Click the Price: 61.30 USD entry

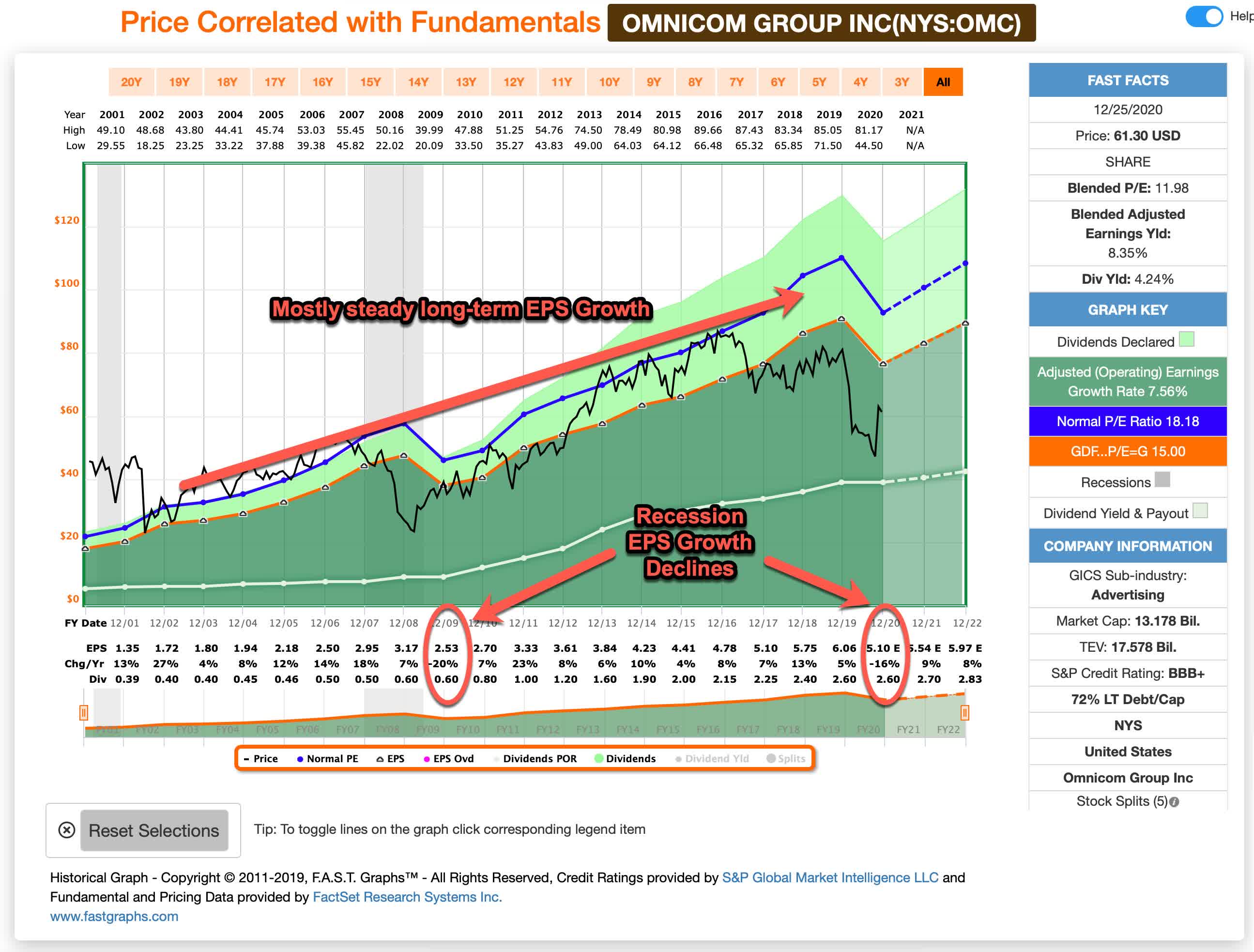(x=1128, y=136)
